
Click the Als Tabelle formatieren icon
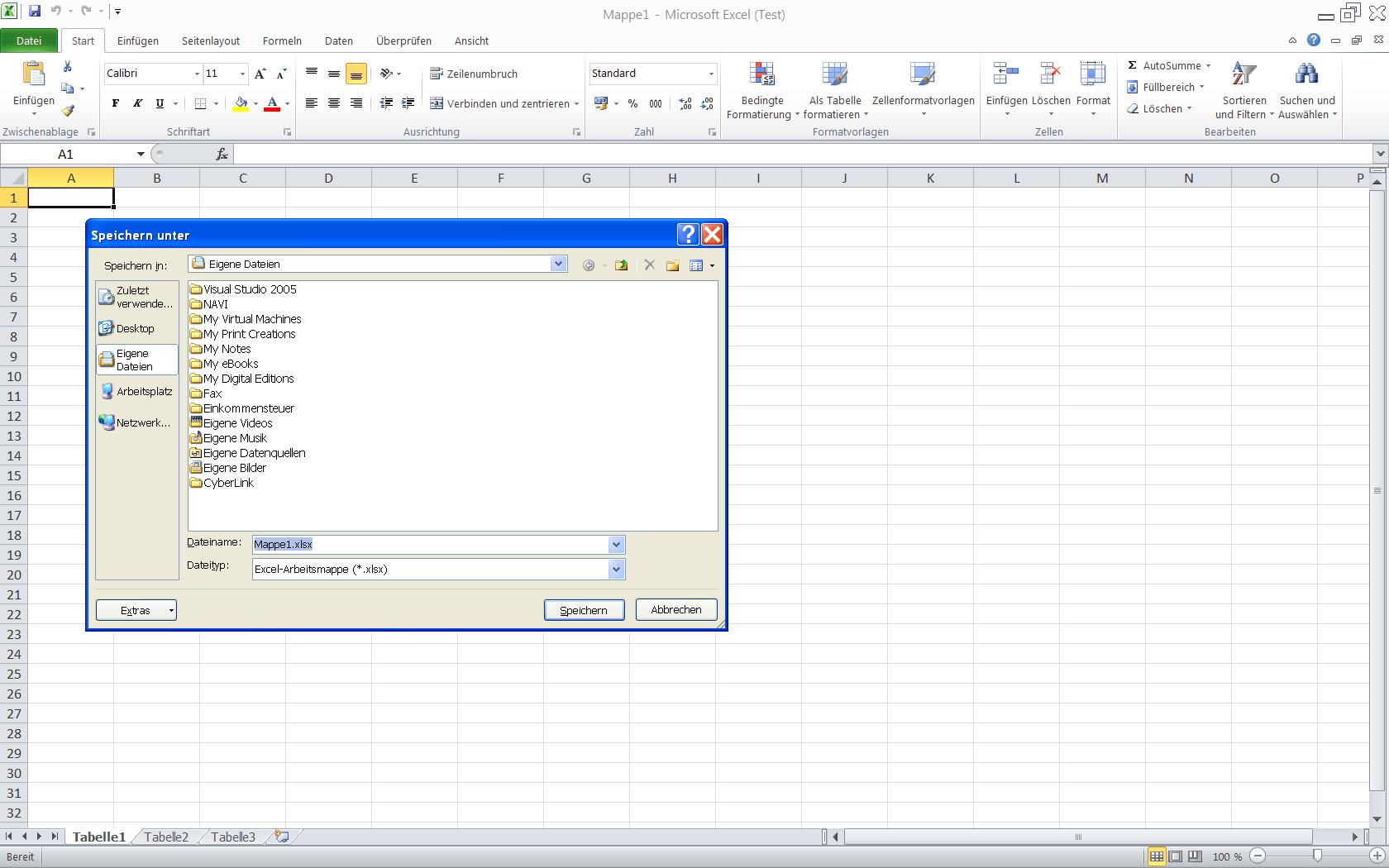pos(835,74)
